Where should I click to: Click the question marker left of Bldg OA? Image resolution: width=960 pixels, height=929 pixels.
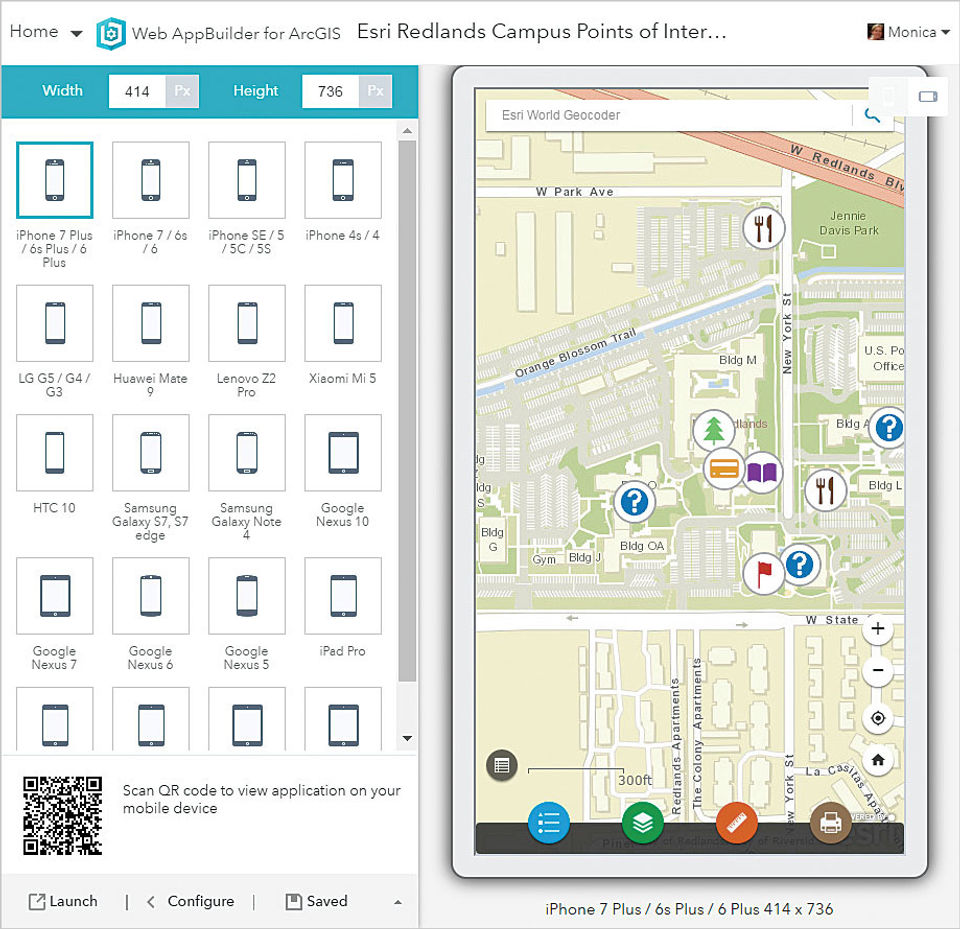[634, 502]
